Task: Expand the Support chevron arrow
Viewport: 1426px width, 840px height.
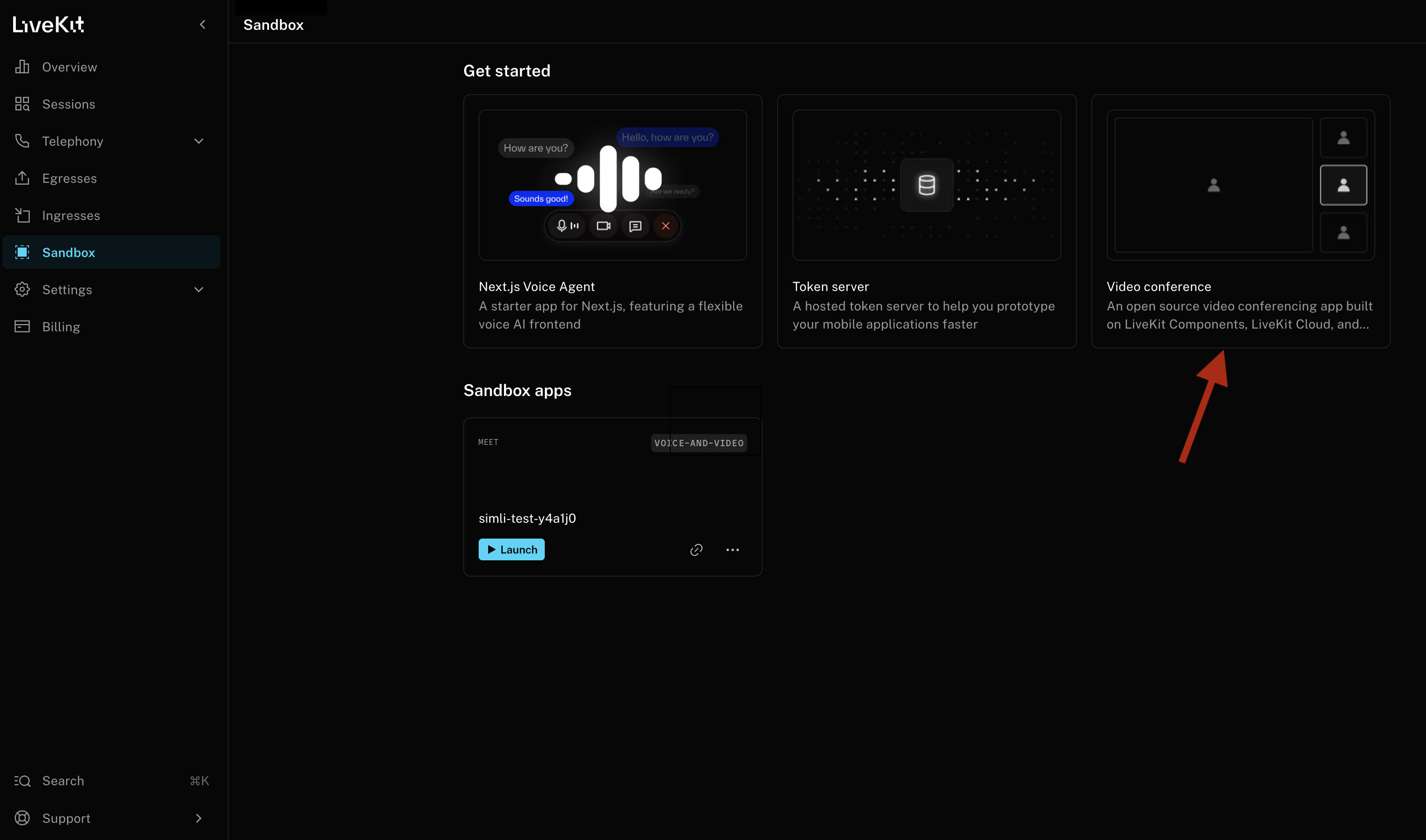Action: (199, 818)
